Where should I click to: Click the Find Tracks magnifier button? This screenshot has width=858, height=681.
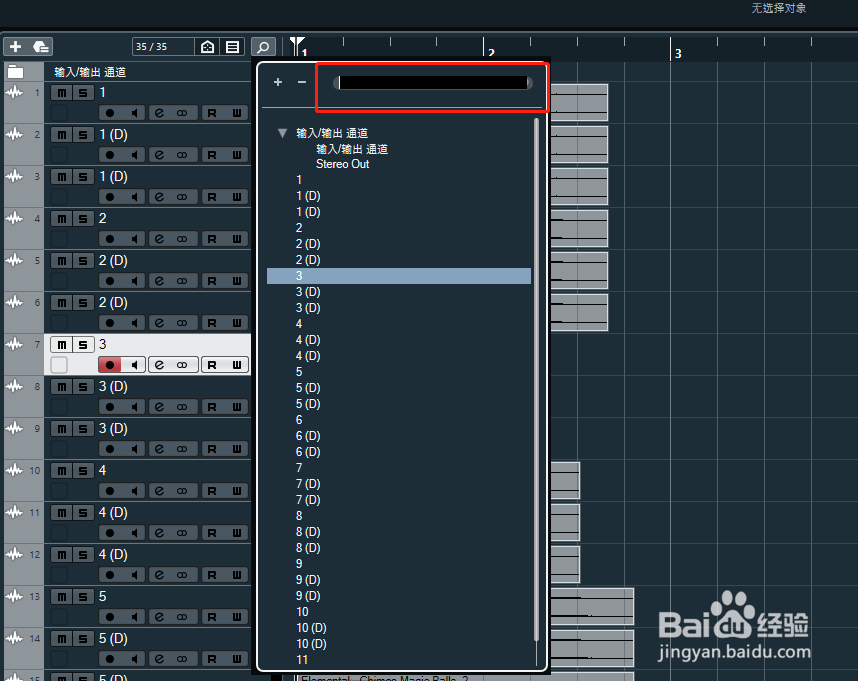(263, 46)
